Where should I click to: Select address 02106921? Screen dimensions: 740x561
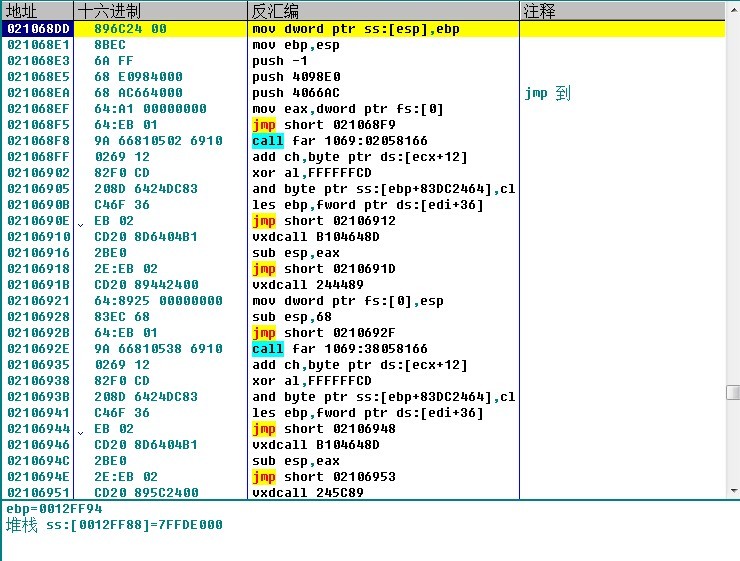tap(38, 301)
